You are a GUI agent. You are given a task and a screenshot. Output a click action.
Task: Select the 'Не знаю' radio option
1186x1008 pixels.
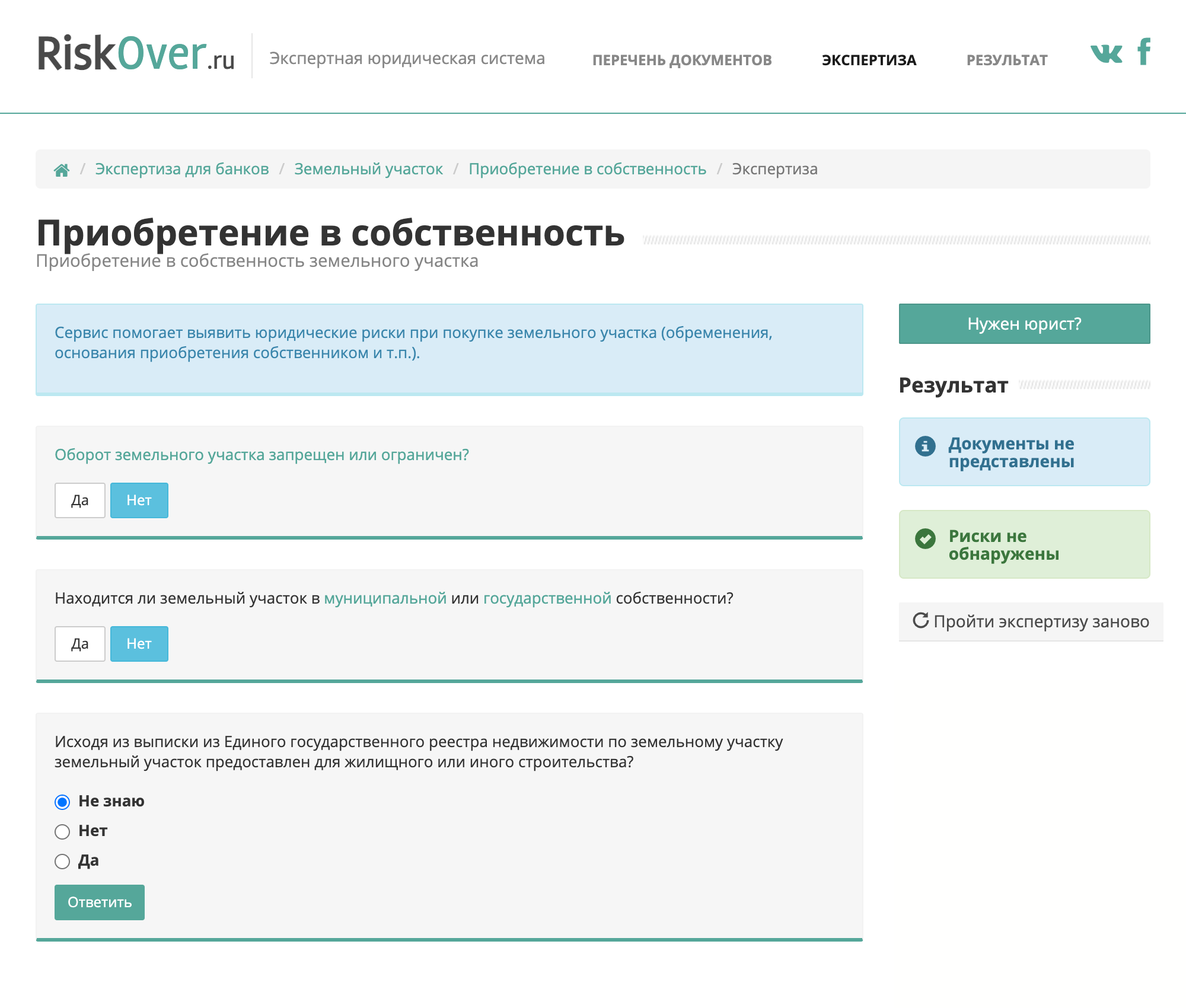pos(62,802)
